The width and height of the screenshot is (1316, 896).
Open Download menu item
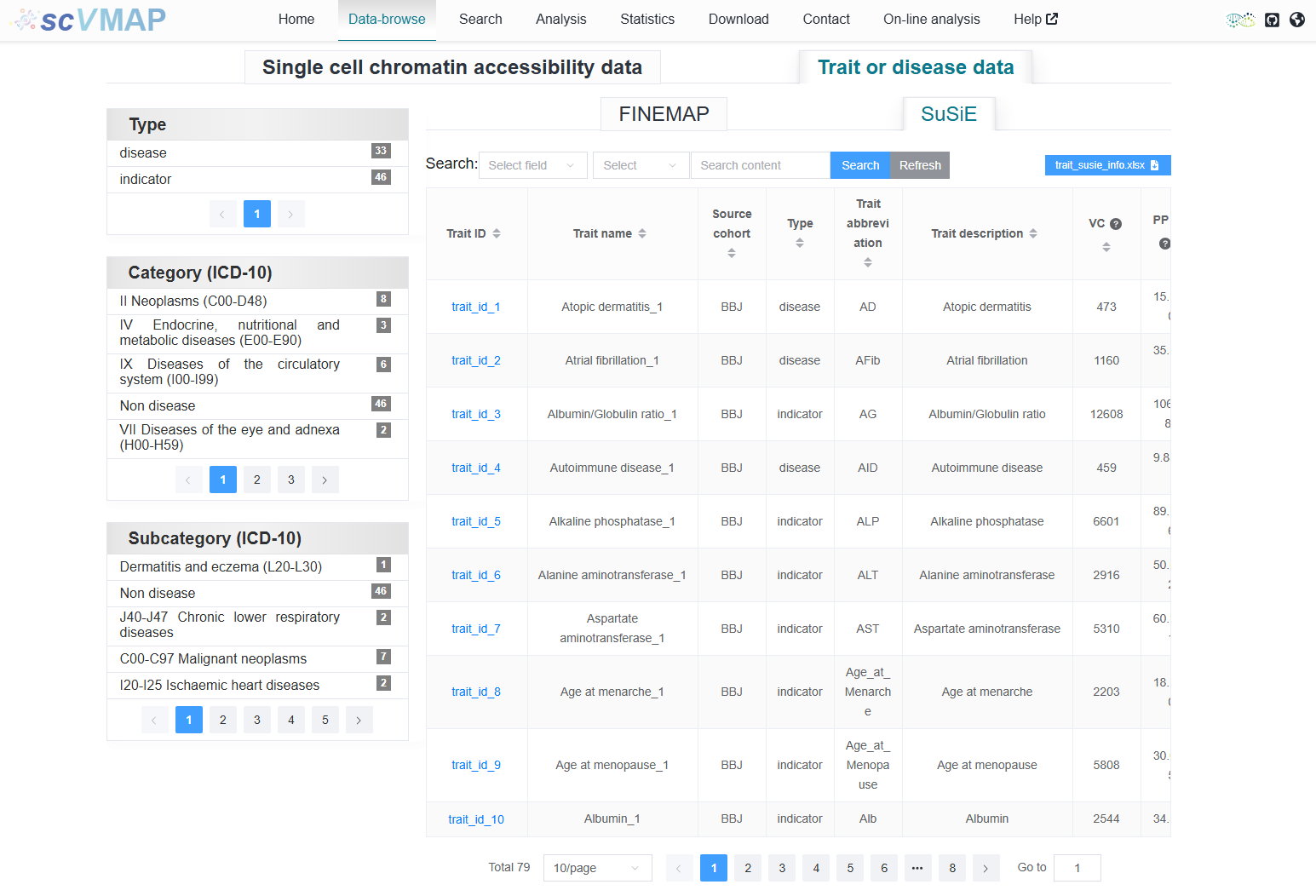[738, 20]
